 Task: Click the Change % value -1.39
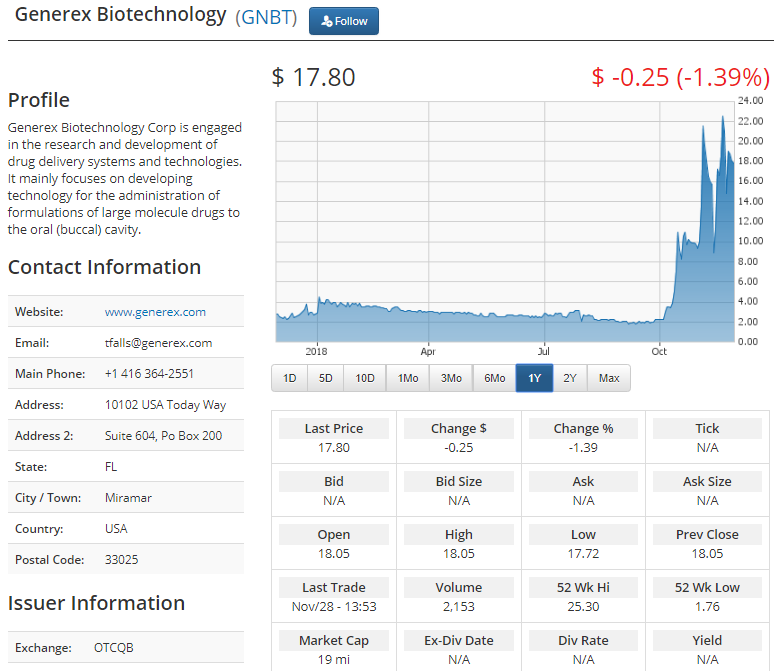point(583,448)
